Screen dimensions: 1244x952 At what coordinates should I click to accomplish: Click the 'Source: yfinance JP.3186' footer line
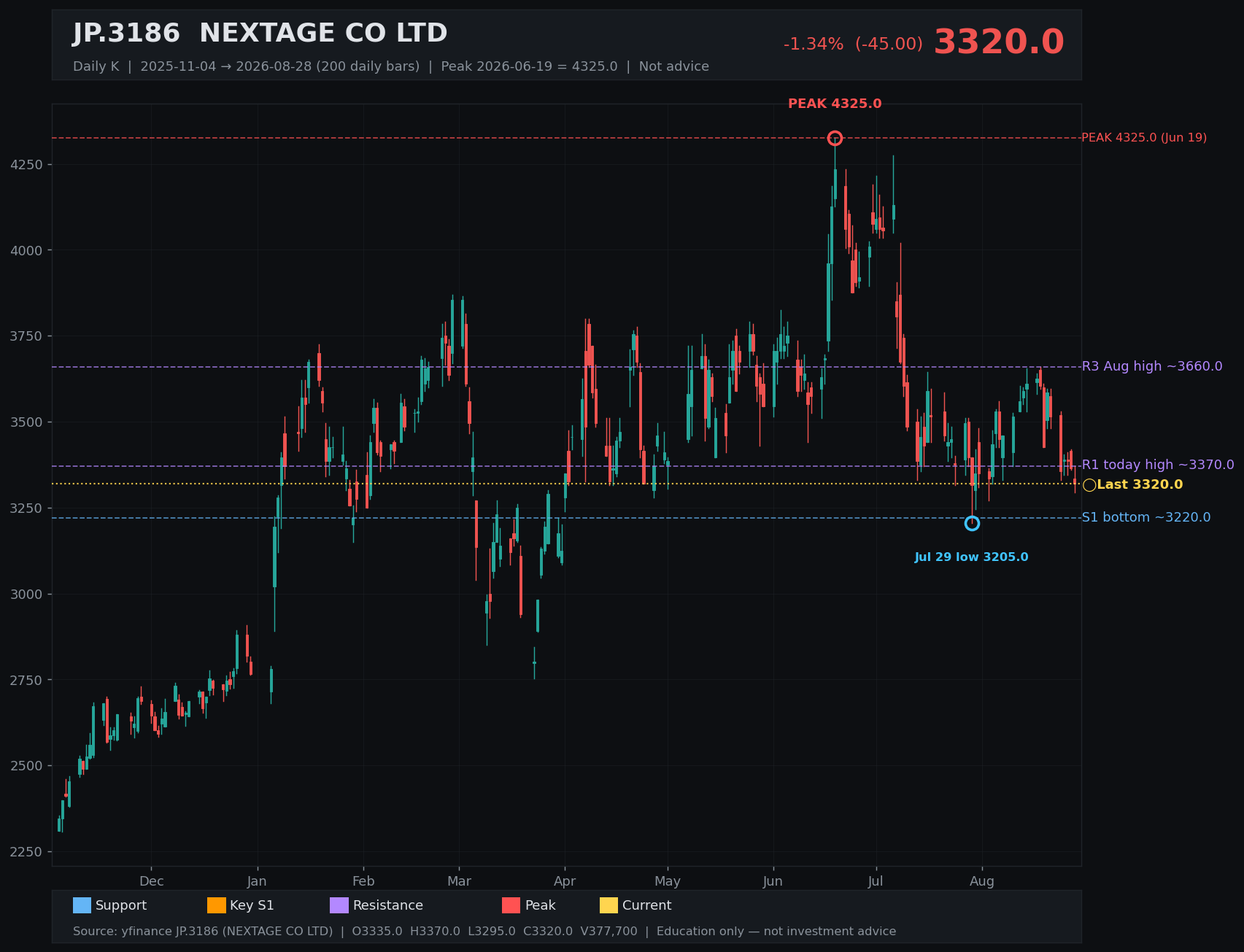[484, 932]
